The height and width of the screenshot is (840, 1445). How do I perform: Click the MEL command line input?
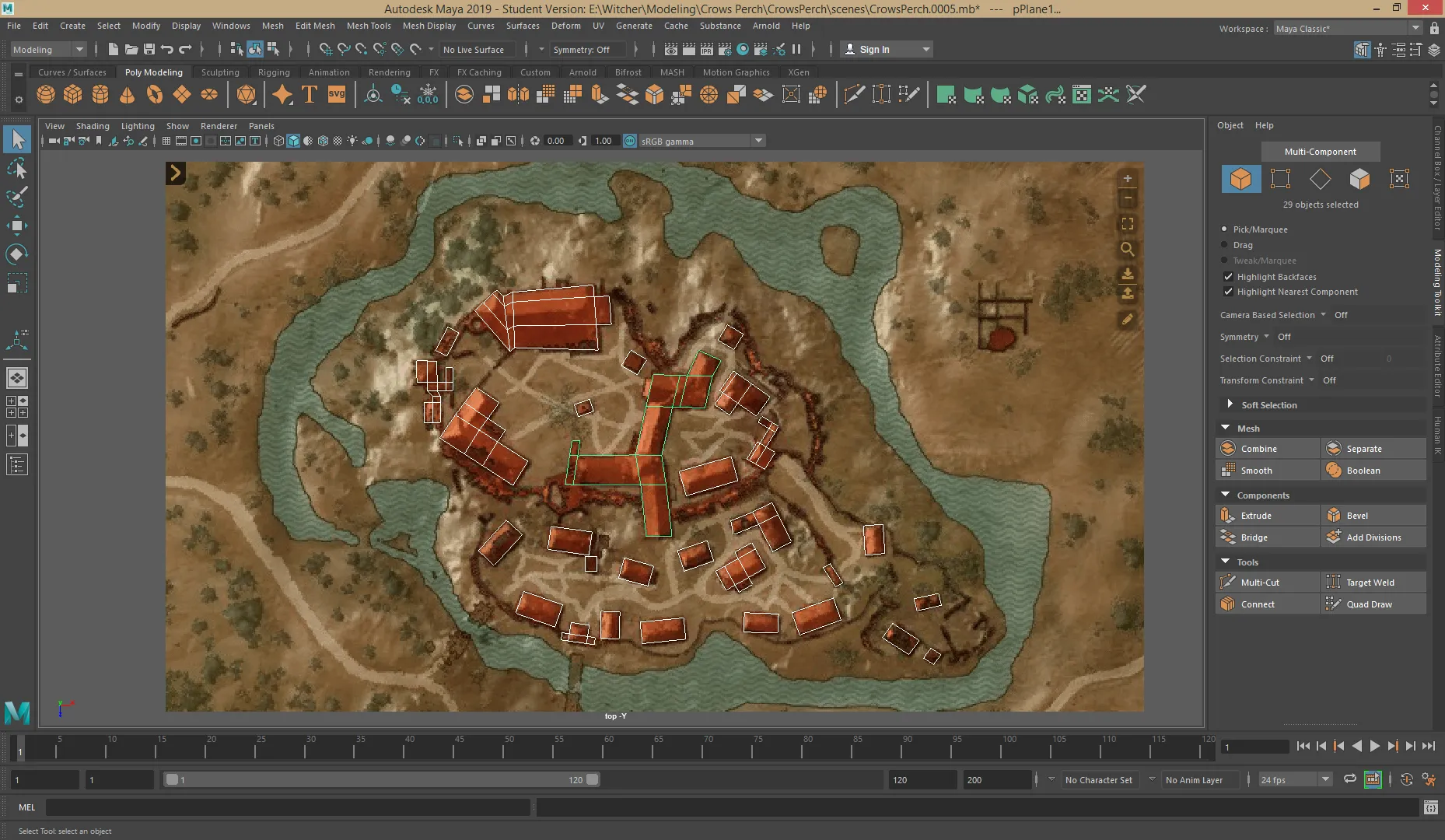pos(288,807)
